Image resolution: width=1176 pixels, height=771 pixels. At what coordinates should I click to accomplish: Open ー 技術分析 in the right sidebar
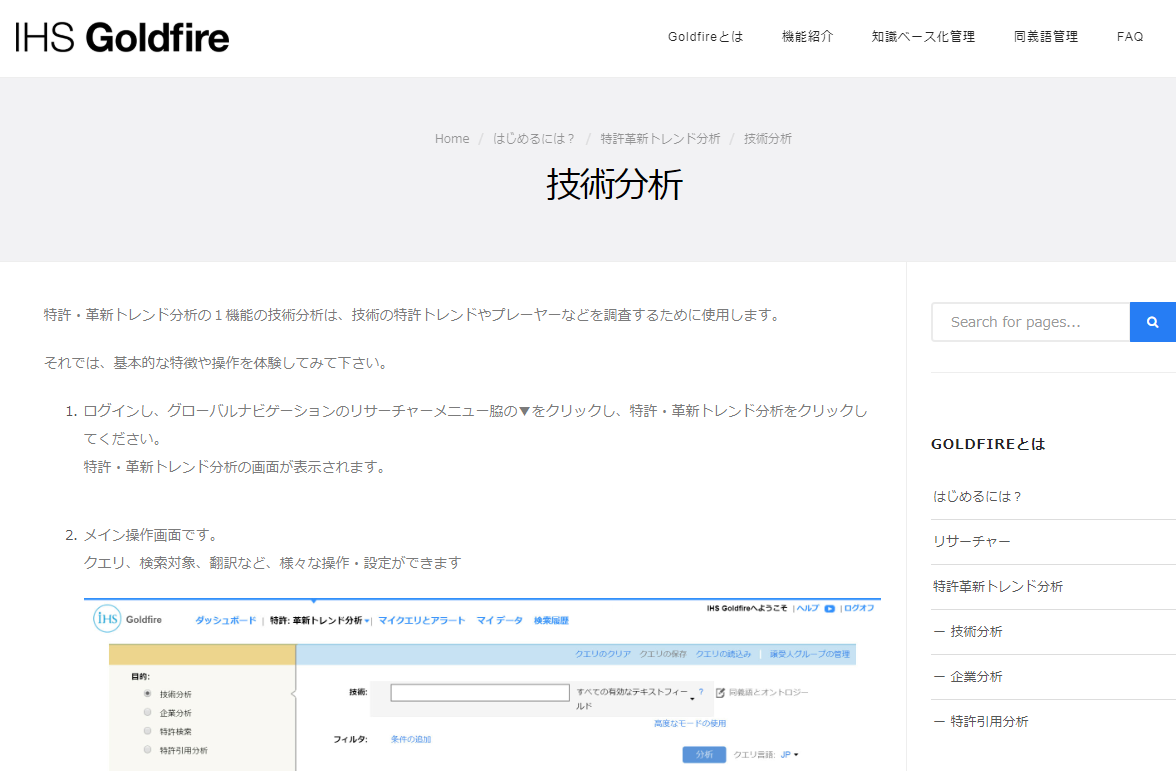(x=968, y=632)
